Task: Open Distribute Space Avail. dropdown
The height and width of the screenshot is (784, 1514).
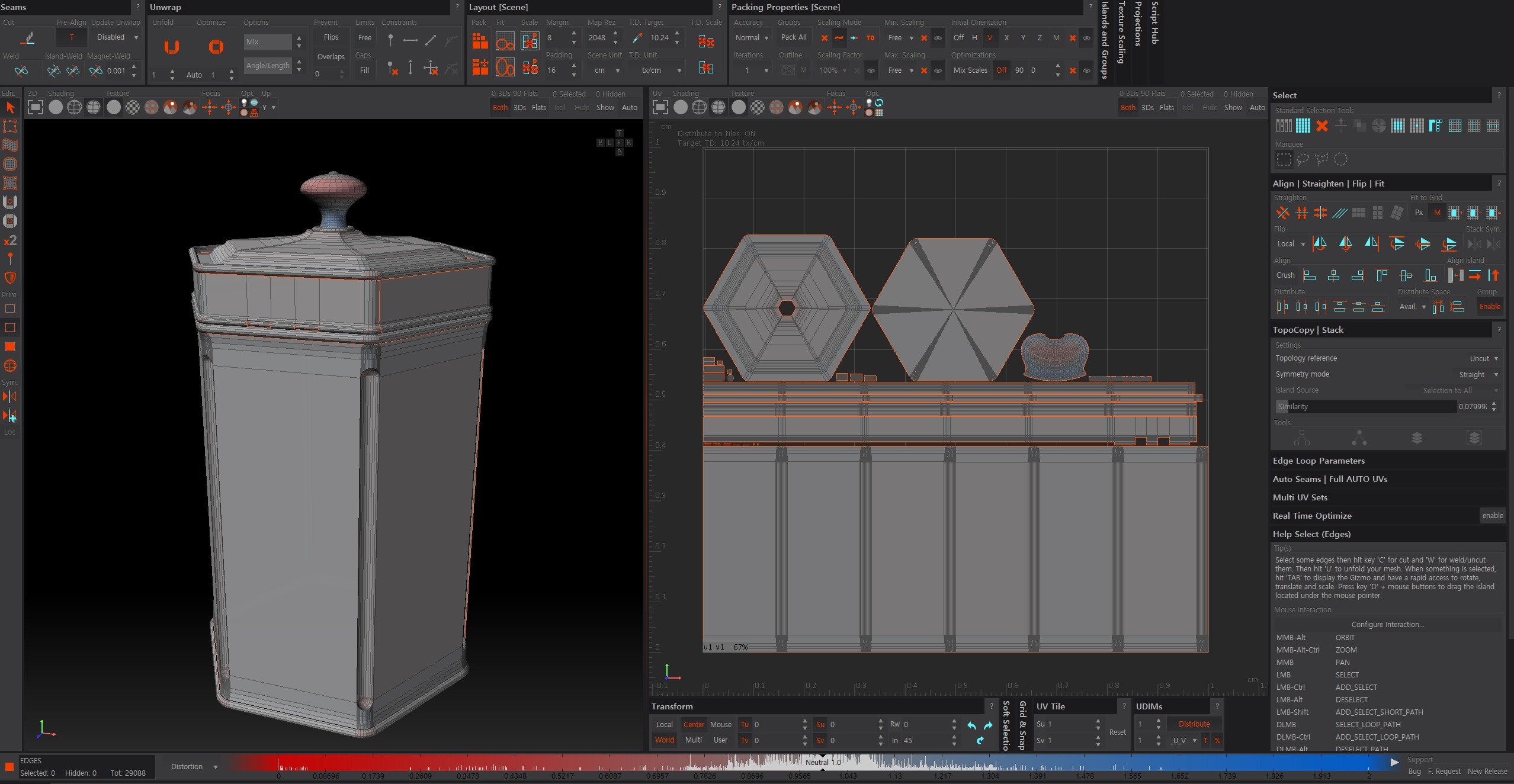Action: pos(1412,307)
